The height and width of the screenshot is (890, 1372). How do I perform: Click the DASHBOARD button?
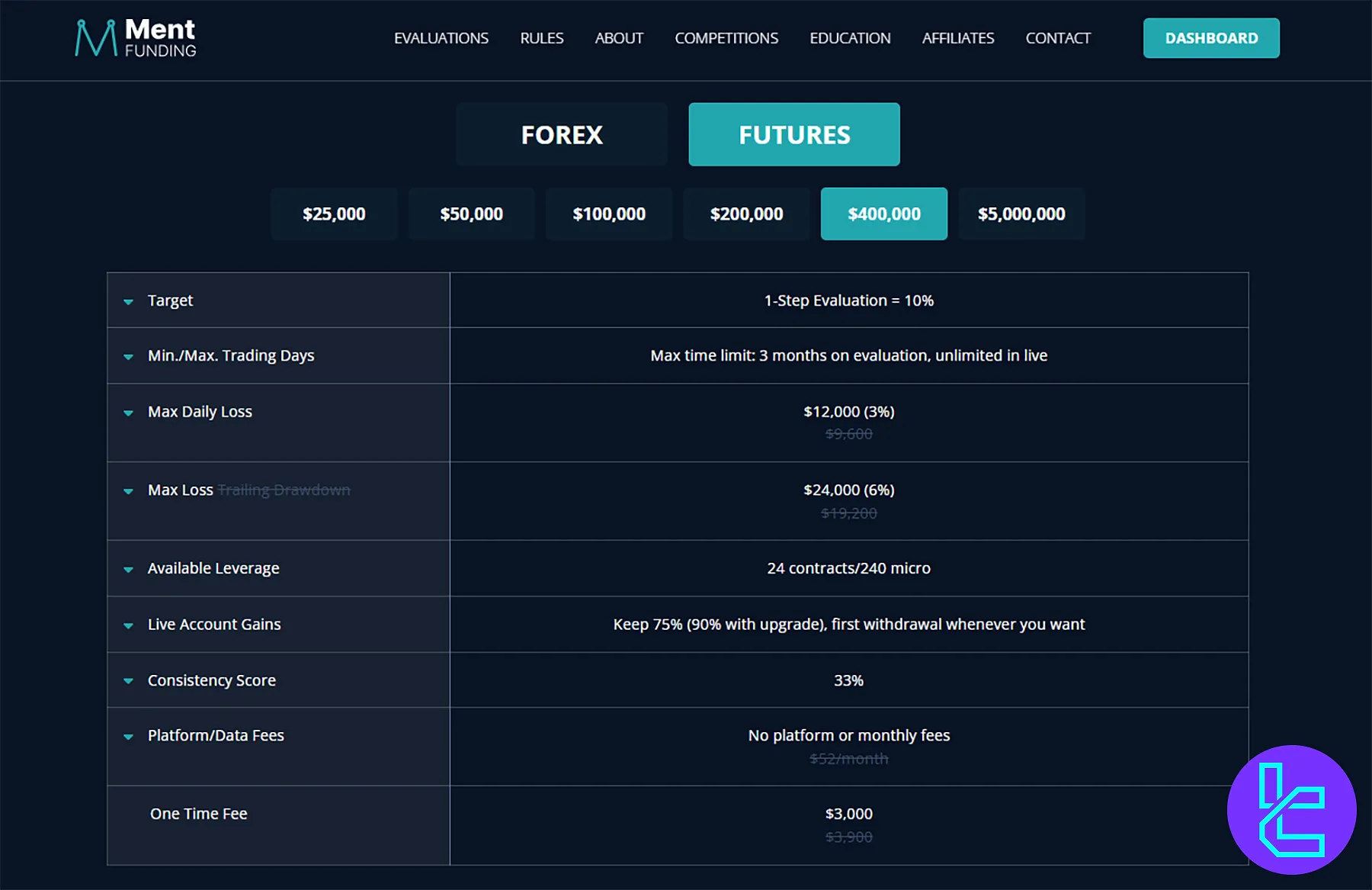point(1210,38)
